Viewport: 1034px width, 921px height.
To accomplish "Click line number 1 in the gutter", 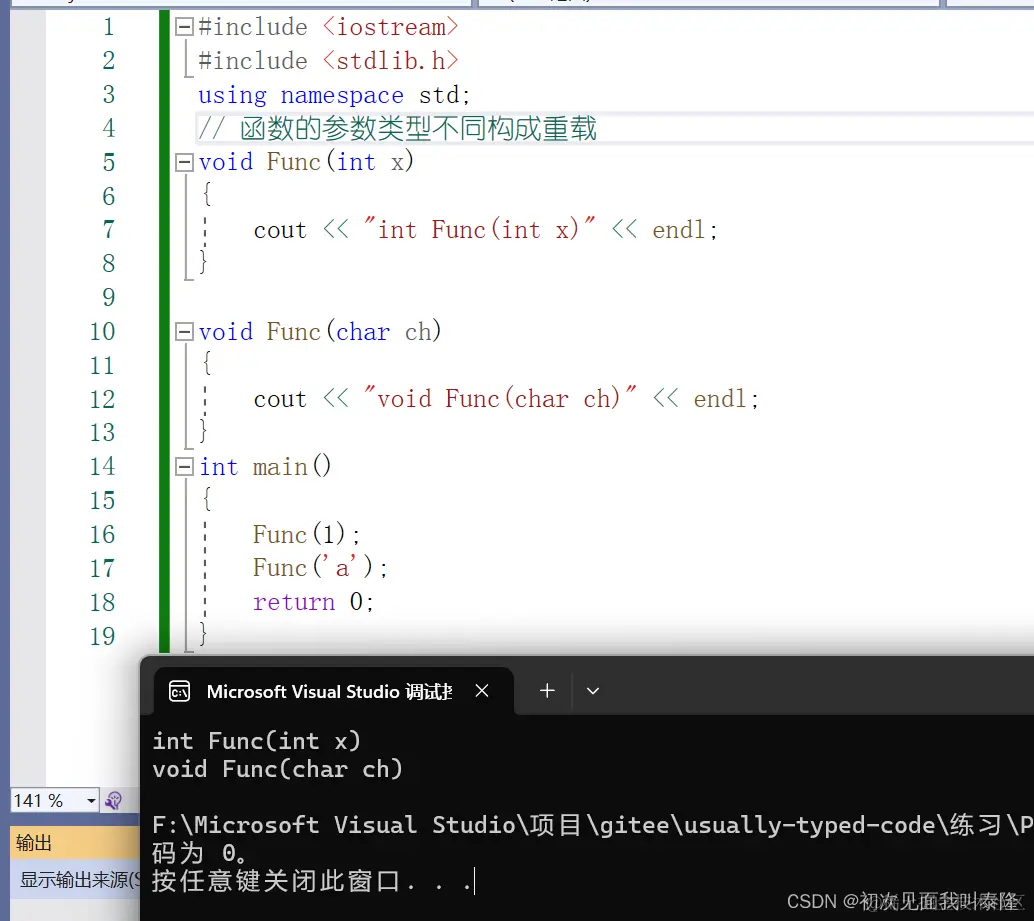I will [x=109, y=27].
